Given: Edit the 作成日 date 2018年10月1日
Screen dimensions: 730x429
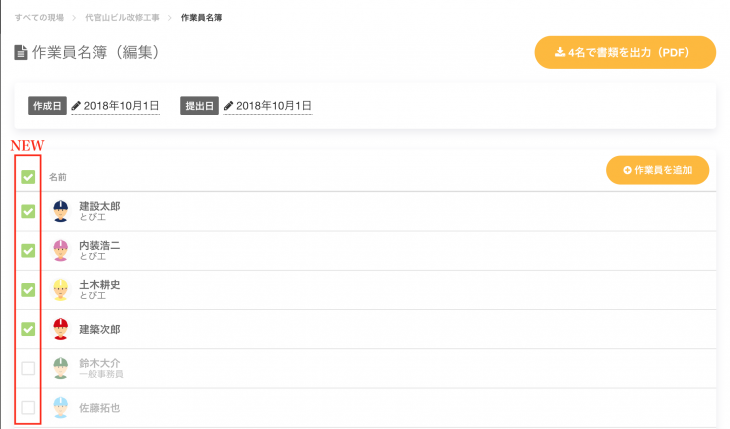Looking at the screenshot, I should tap(121, 106).
